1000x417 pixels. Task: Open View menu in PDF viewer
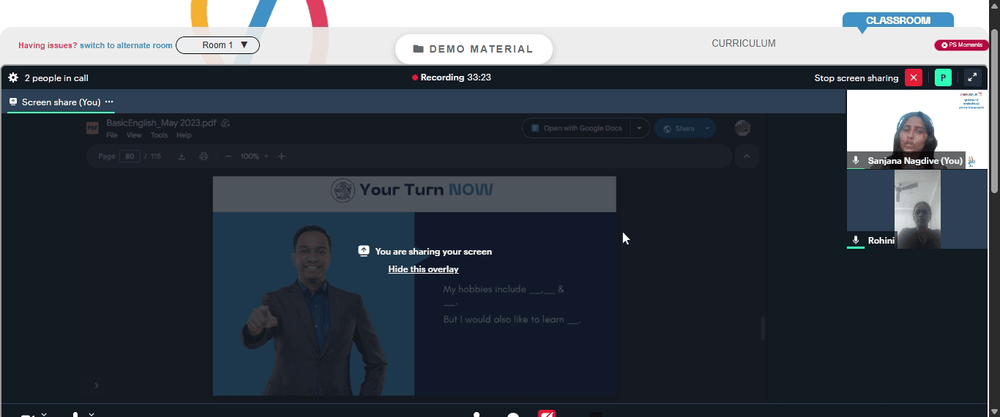134,135
